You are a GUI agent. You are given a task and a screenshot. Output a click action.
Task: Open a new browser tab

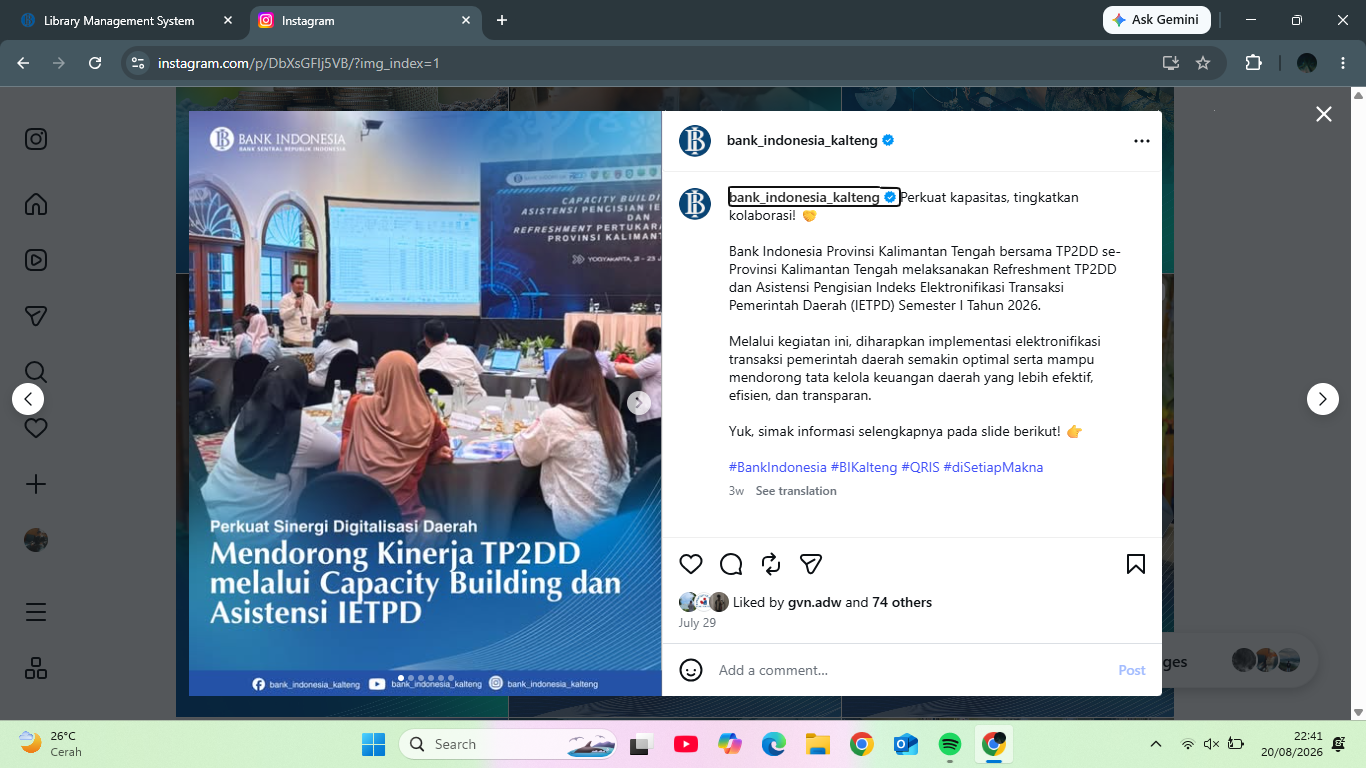pos(502,20)
